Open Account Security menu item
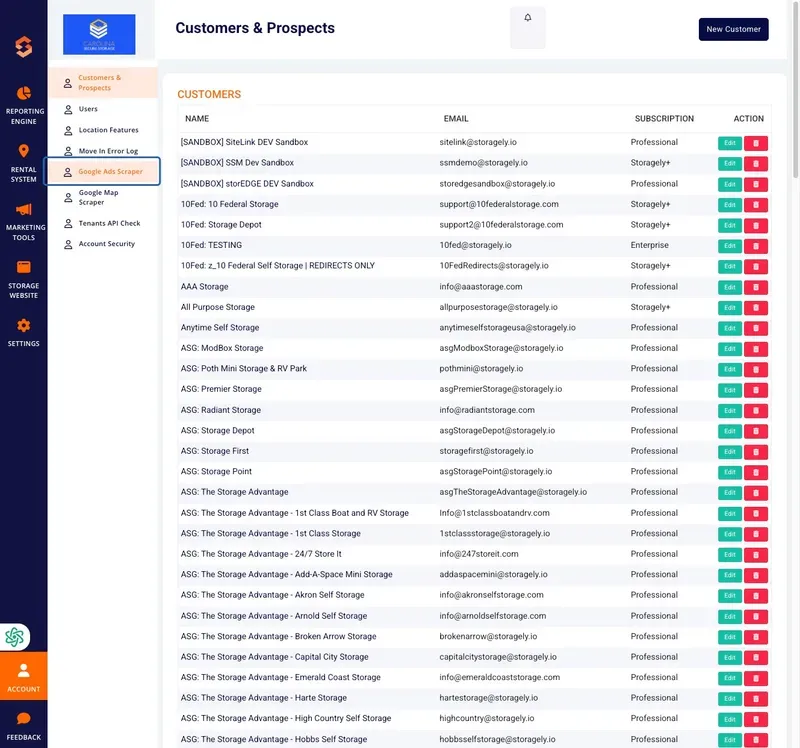 (x=107, y=244)
